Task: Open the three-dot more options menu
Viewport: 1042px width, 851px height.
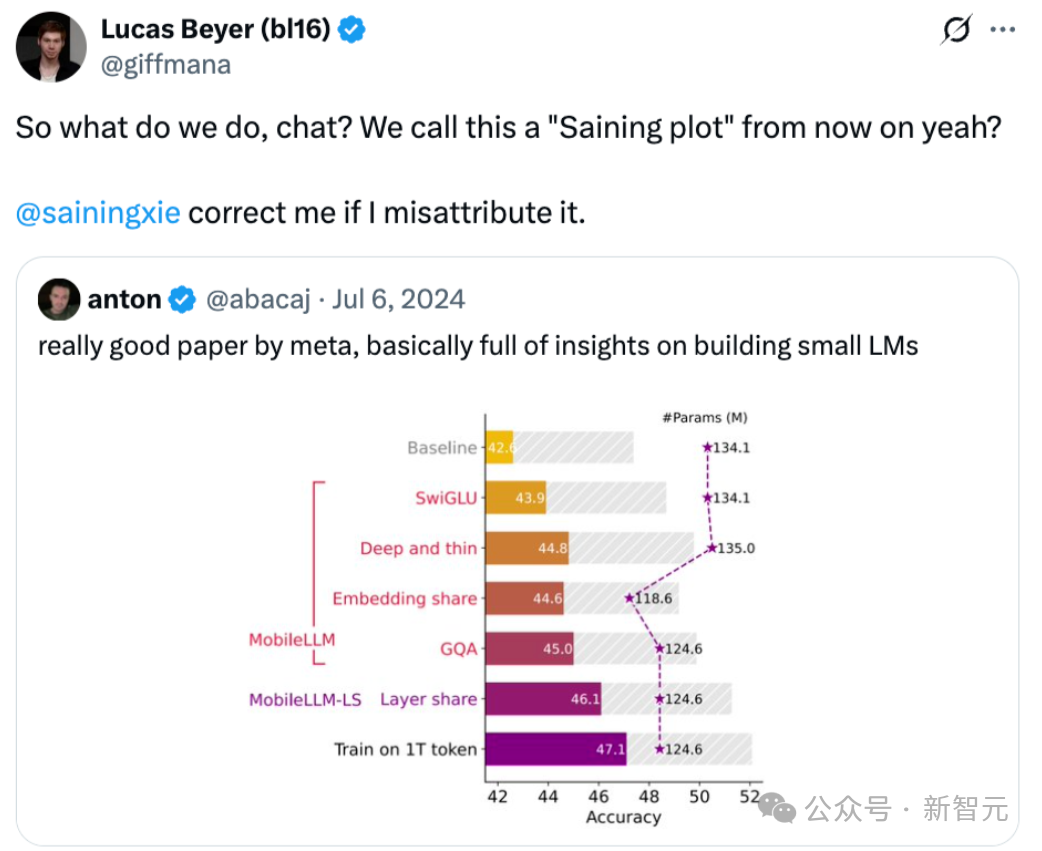Action: 1002,30
